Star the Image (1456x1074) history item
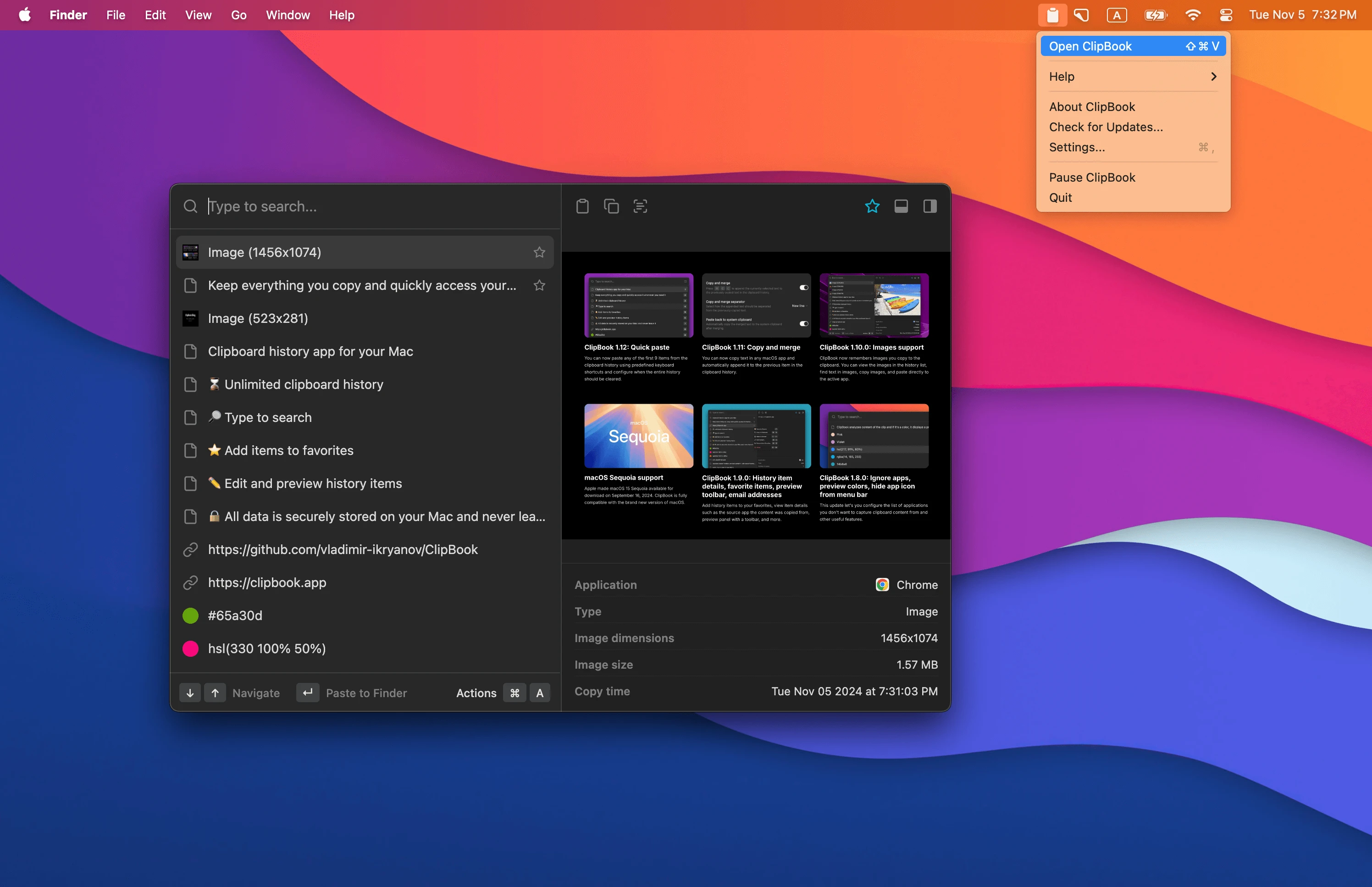This screenshot has height=887, width=1372. coord(539,252)
